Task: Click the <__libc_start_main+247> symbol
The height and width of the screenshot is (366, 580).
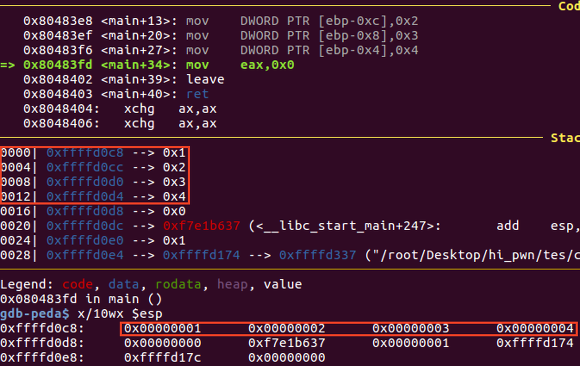Action: coord(345,226)
